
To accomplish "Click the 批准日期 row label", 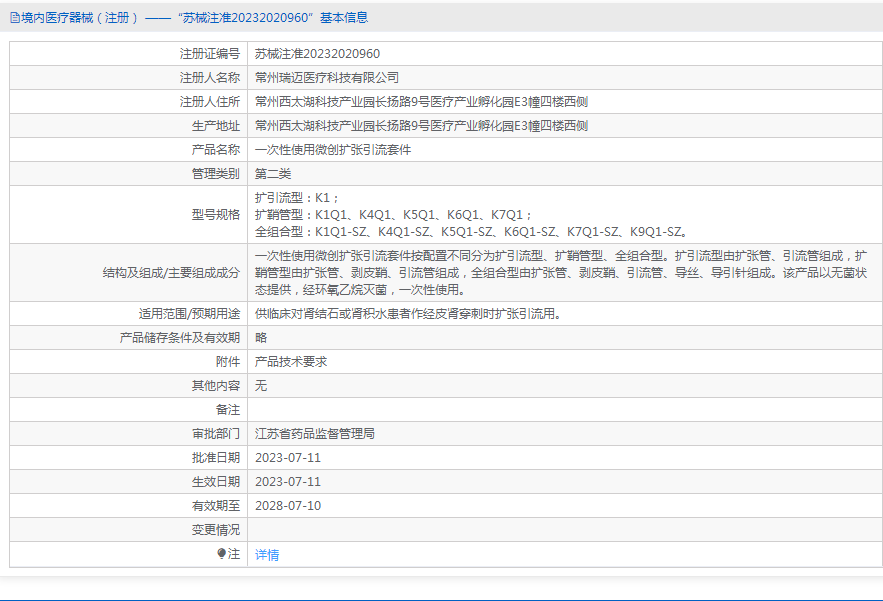I will click(216, 458).
